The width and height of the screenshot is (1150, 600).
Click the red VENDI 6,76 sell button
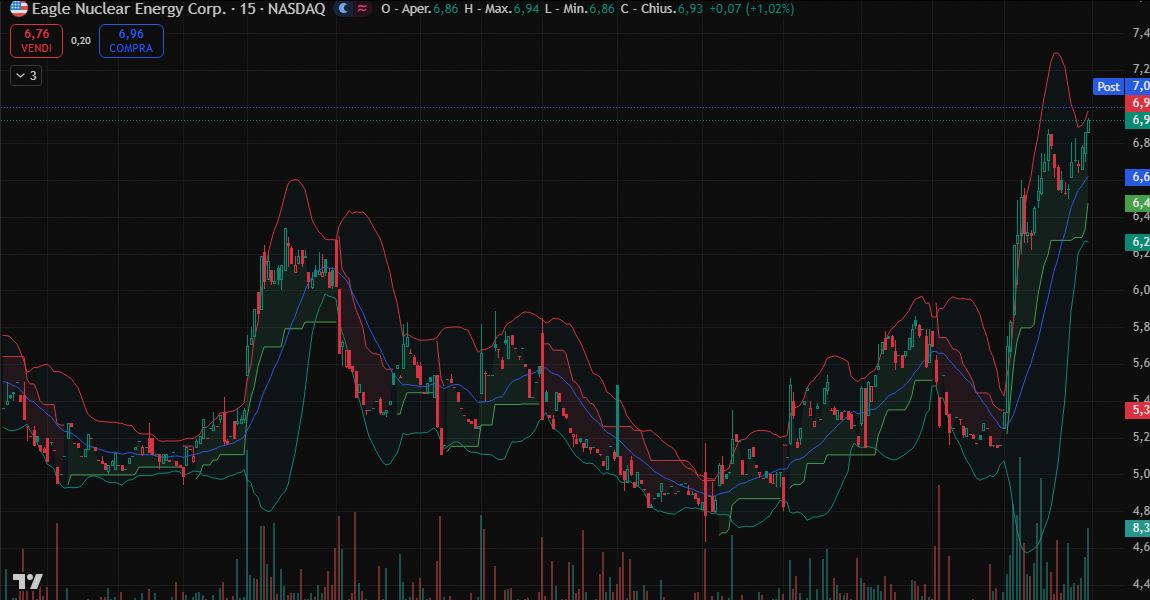pyautogui.click(x=37, y=41)
